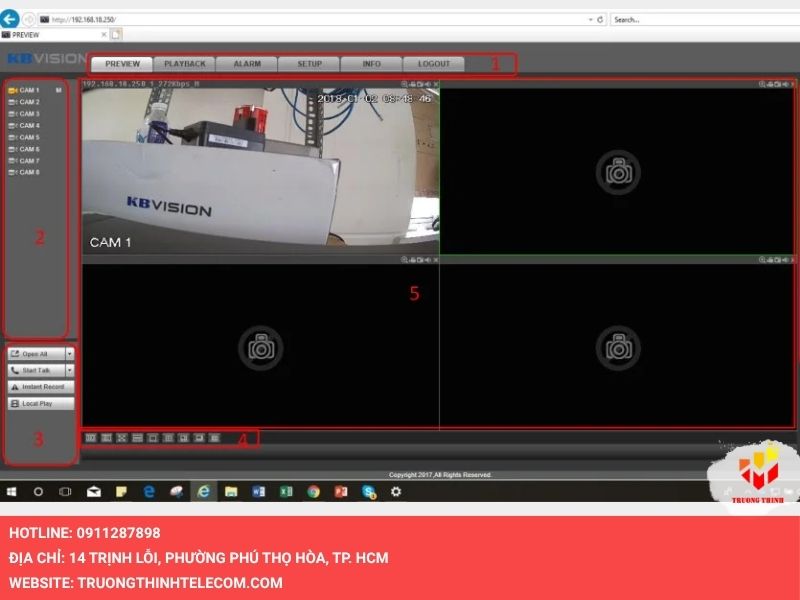
Task: Switch to the PREVIEW tab
Action: pos(122,64)
